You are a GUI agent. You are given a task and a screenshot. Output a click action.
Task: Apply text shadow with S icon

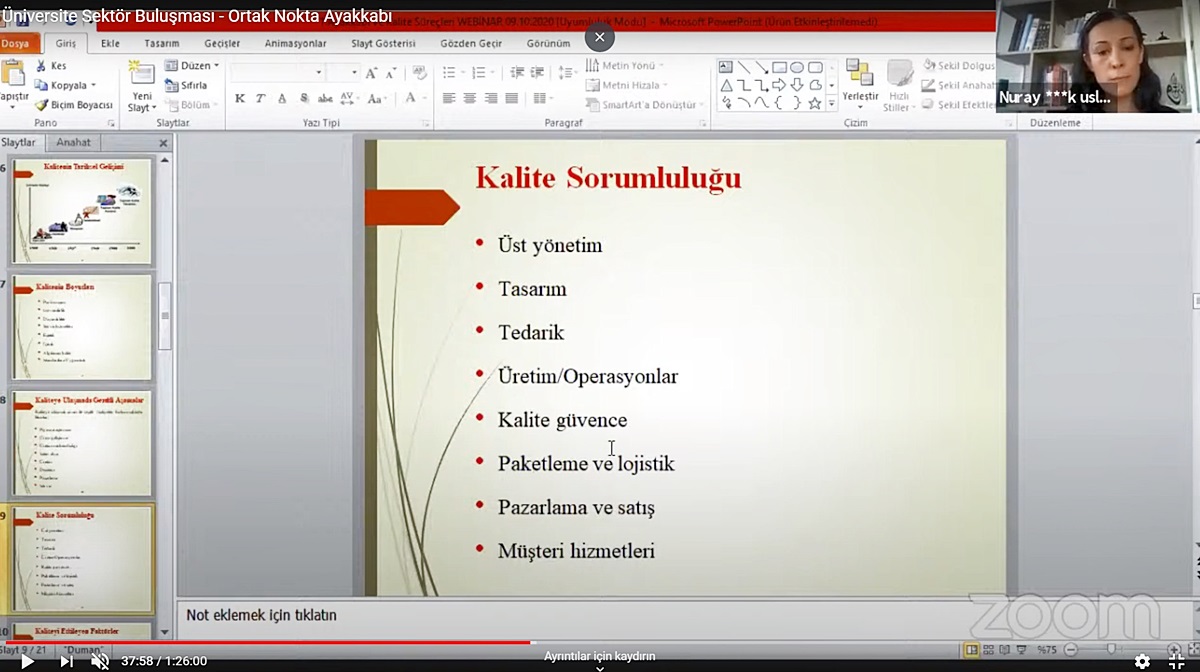click(x=303, y=98)
